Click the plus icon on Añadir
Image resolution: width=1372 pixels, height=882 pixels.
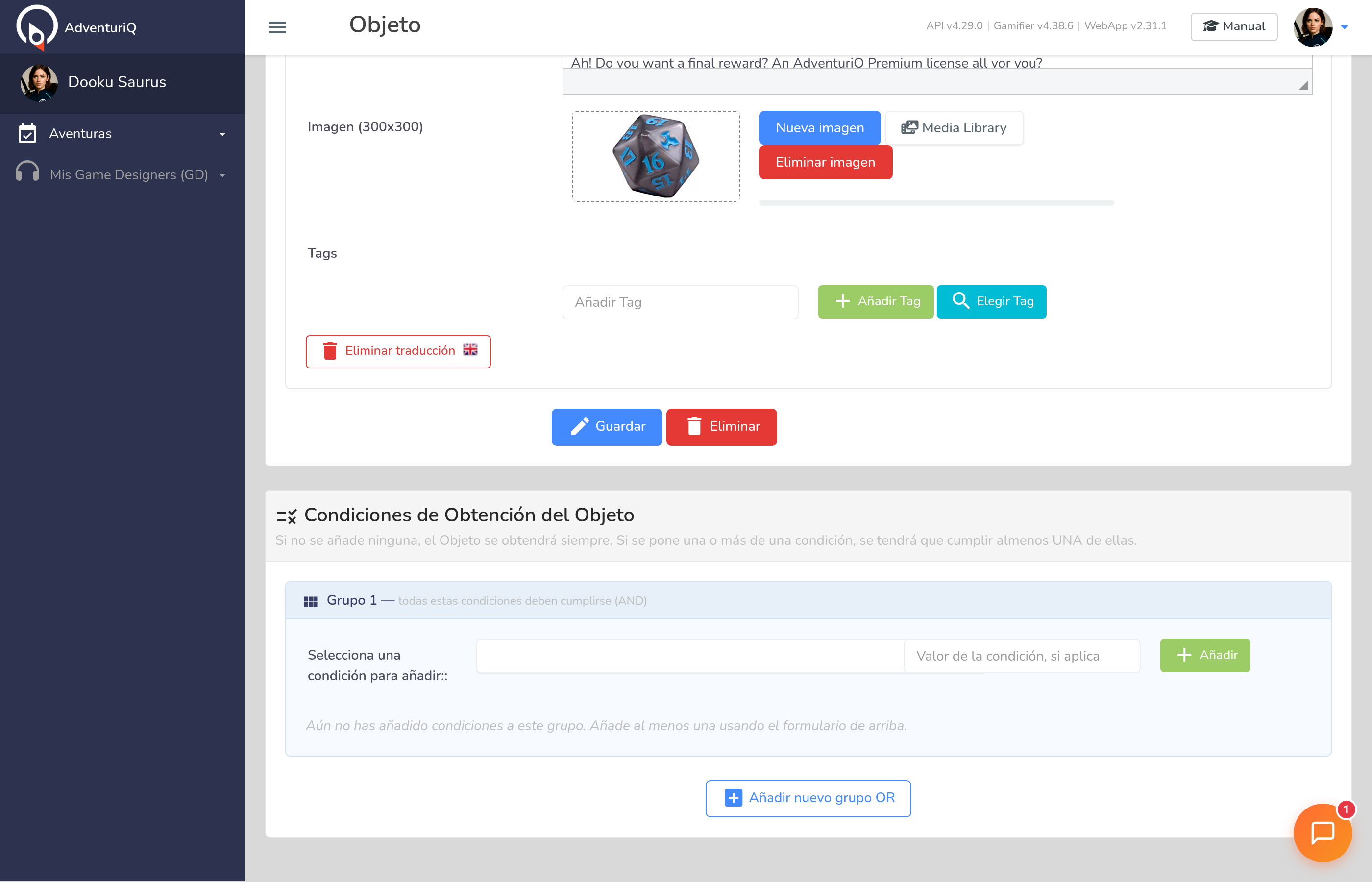pos(1184,655)
